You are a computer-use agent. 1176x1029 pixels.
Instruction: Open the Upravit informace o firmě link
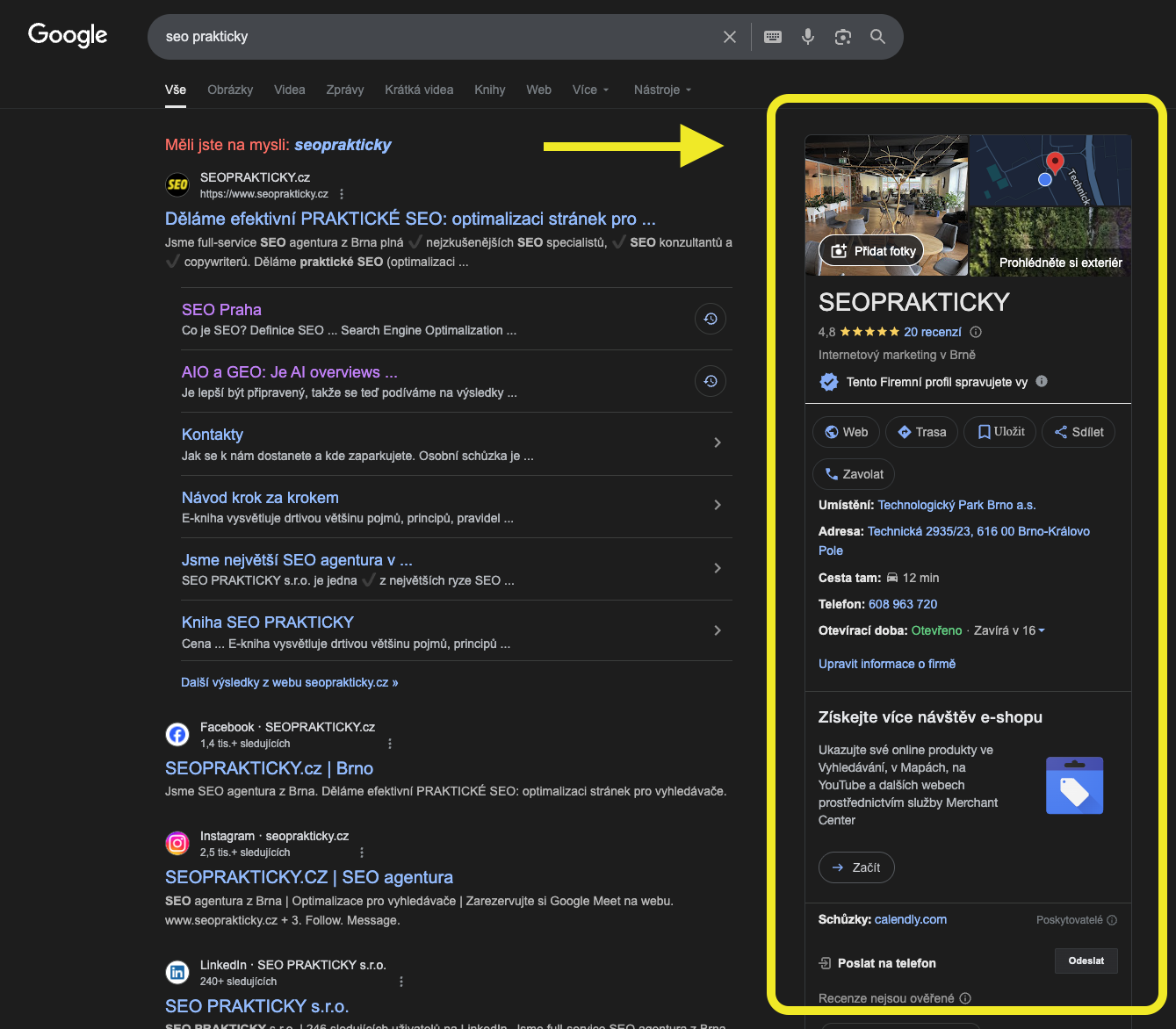click(887, 664)
